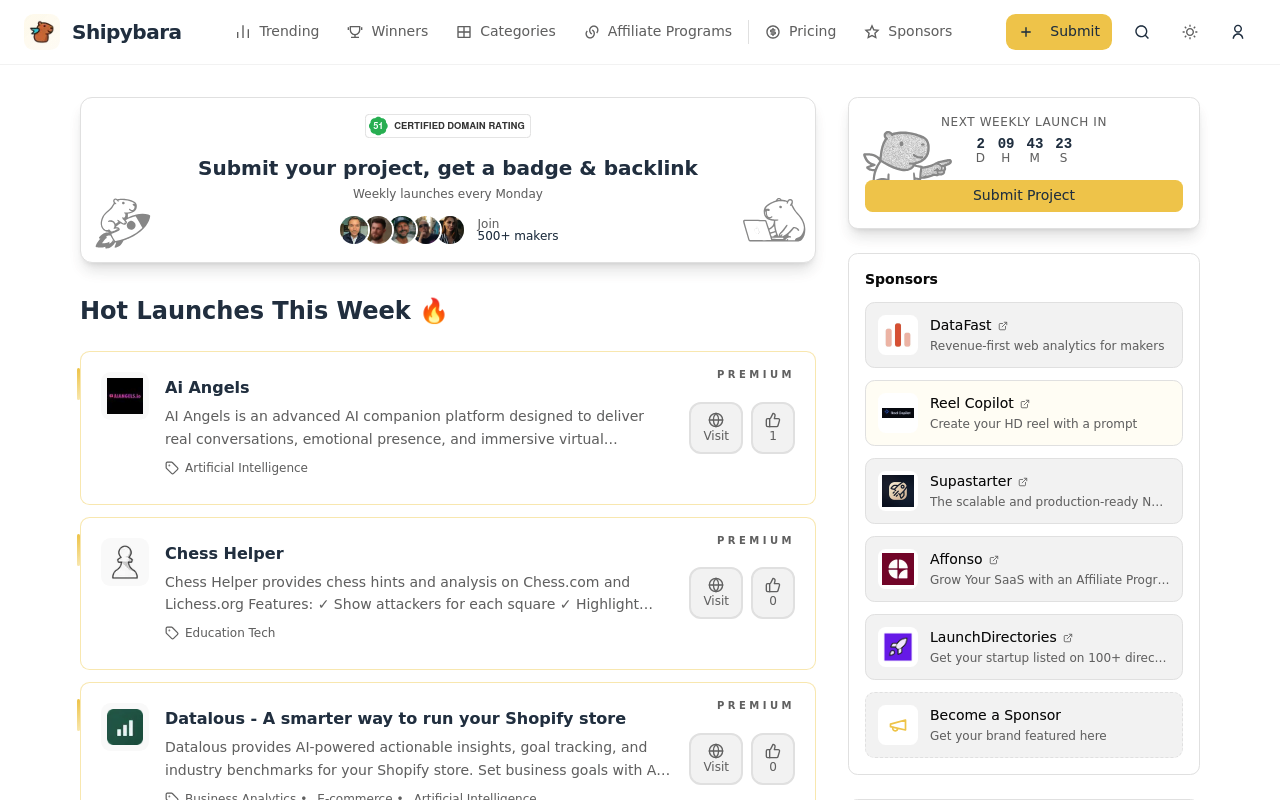Visit the Chess Helper website
This screenshot has width=1280, height=800.
click(x=716, y=593)
